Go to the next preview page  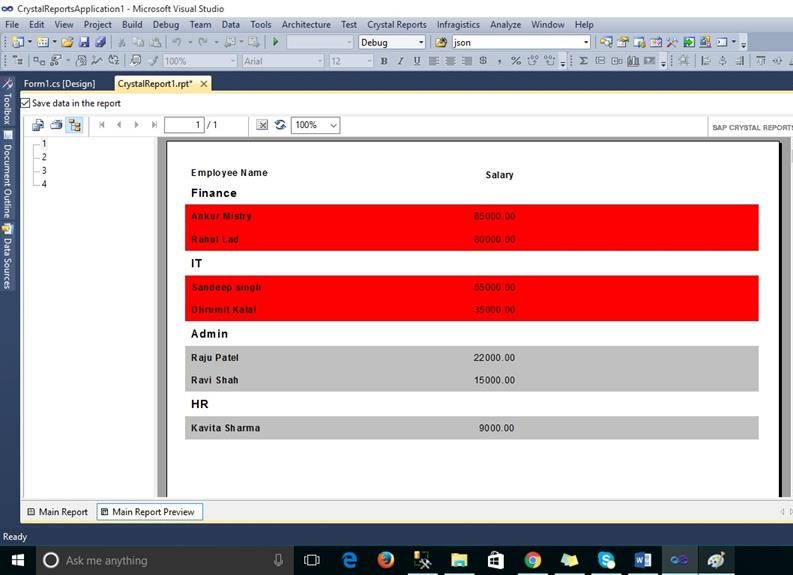[137, 125]
